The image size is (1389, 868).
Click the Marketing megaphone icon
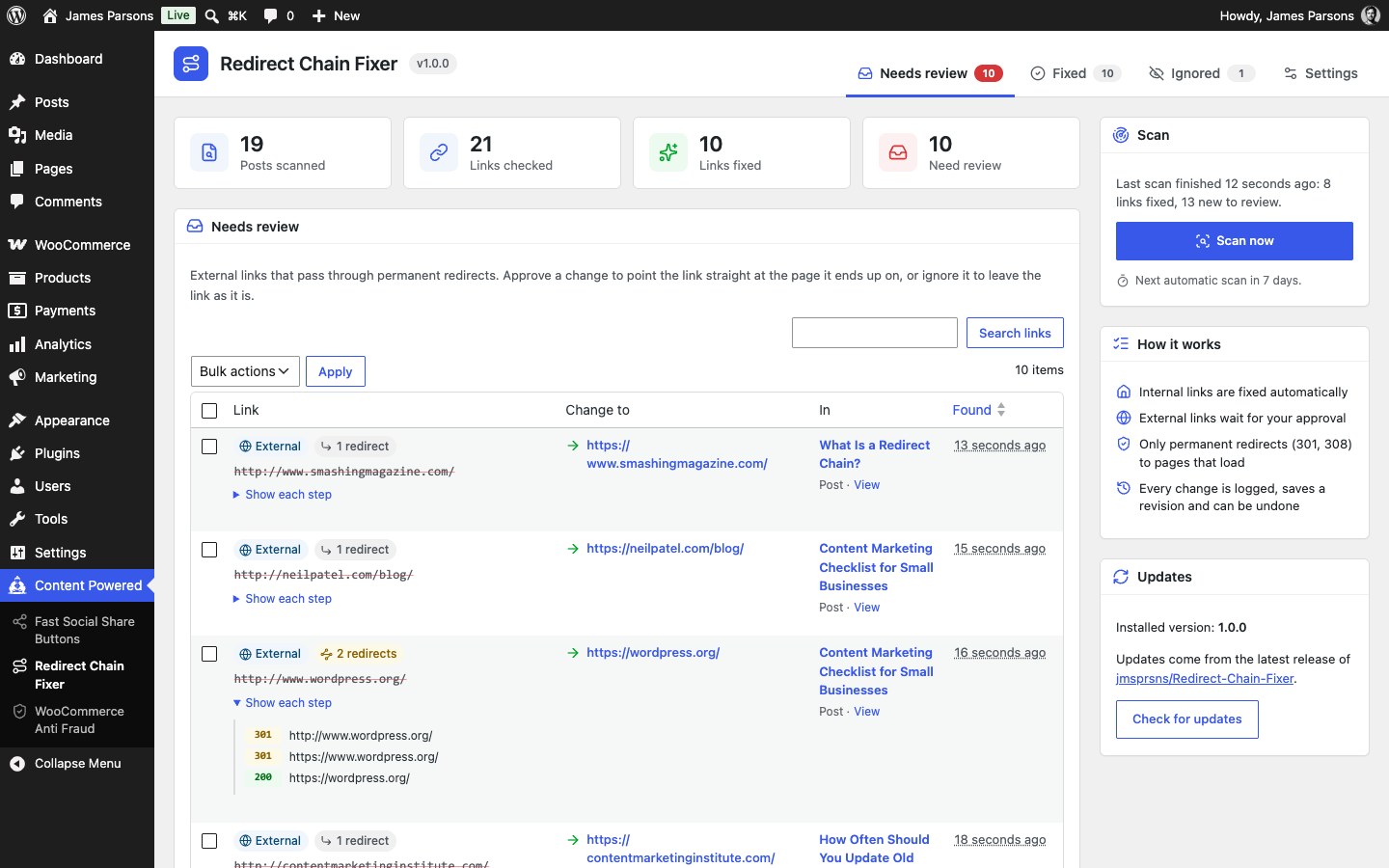point(17,377)
